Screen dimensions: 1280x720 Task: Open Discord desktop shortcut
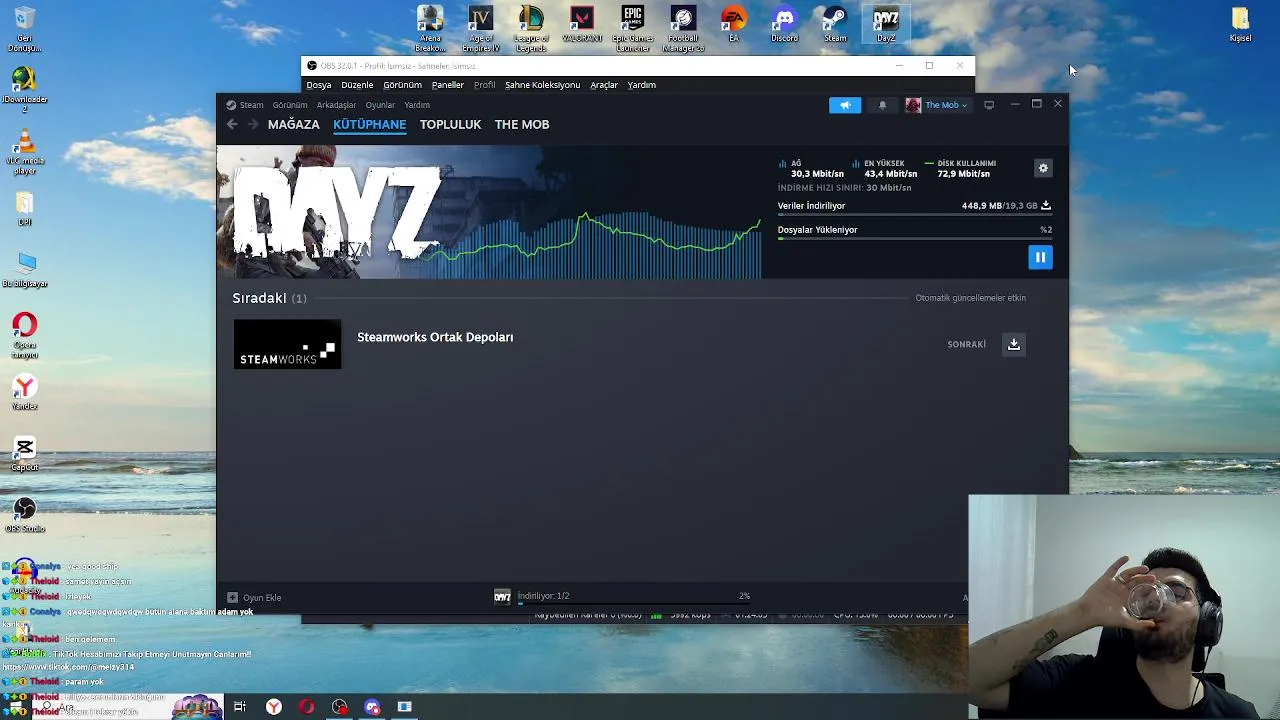[x=784, y=25]
